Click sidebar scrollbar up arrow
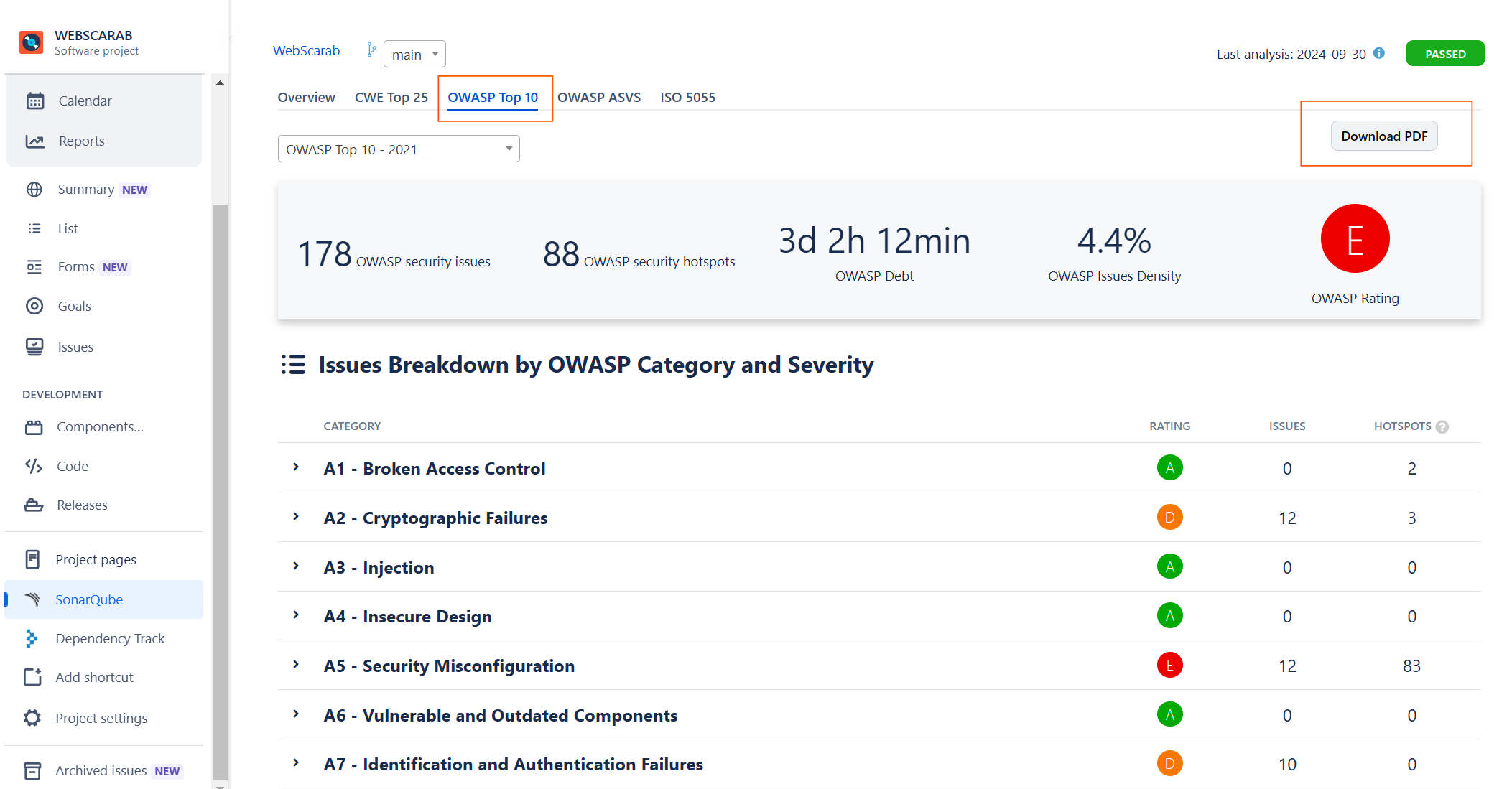The image size is (1512, 789). point(220,83)
